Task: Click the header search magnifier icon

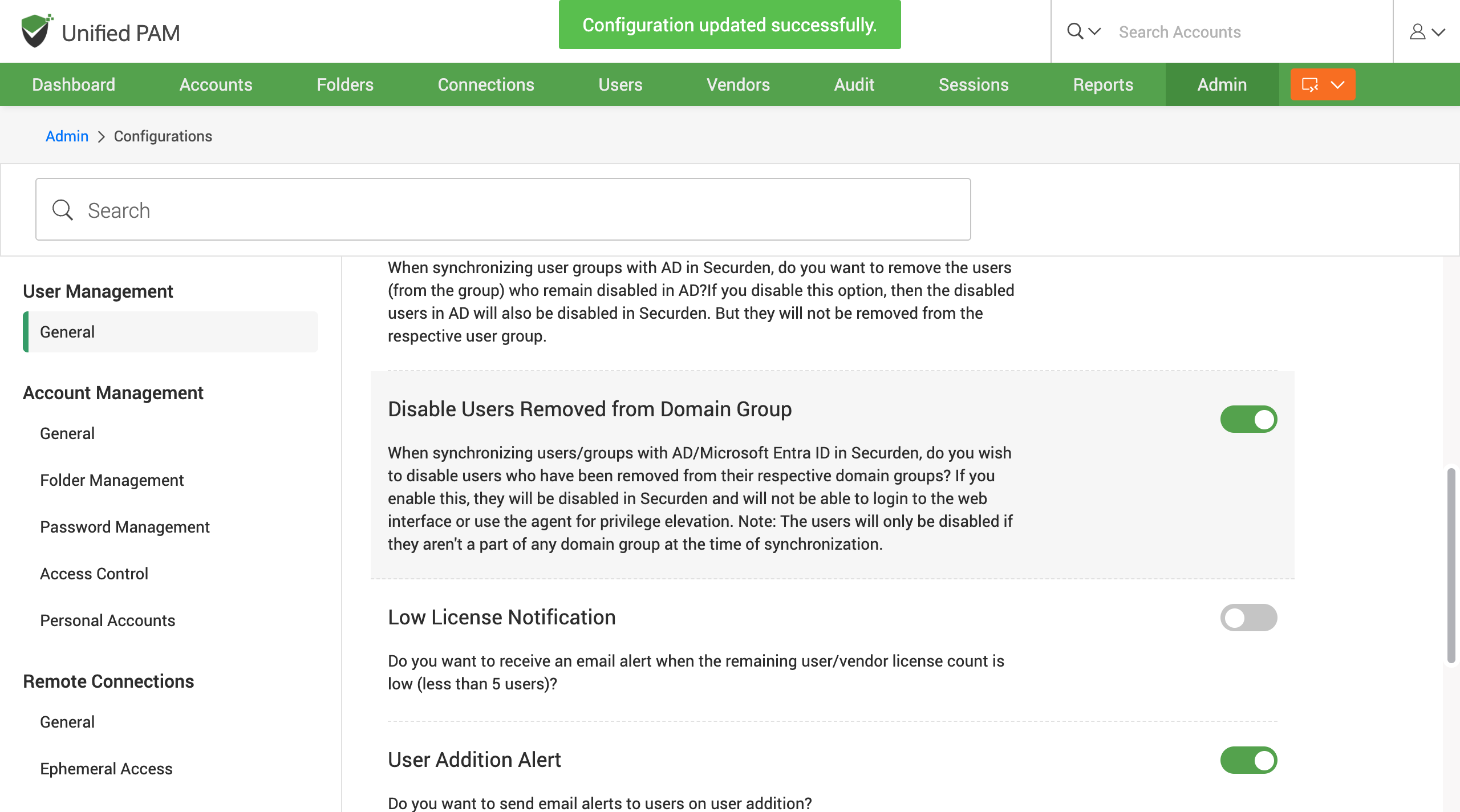Action: tap(1075, 31)
